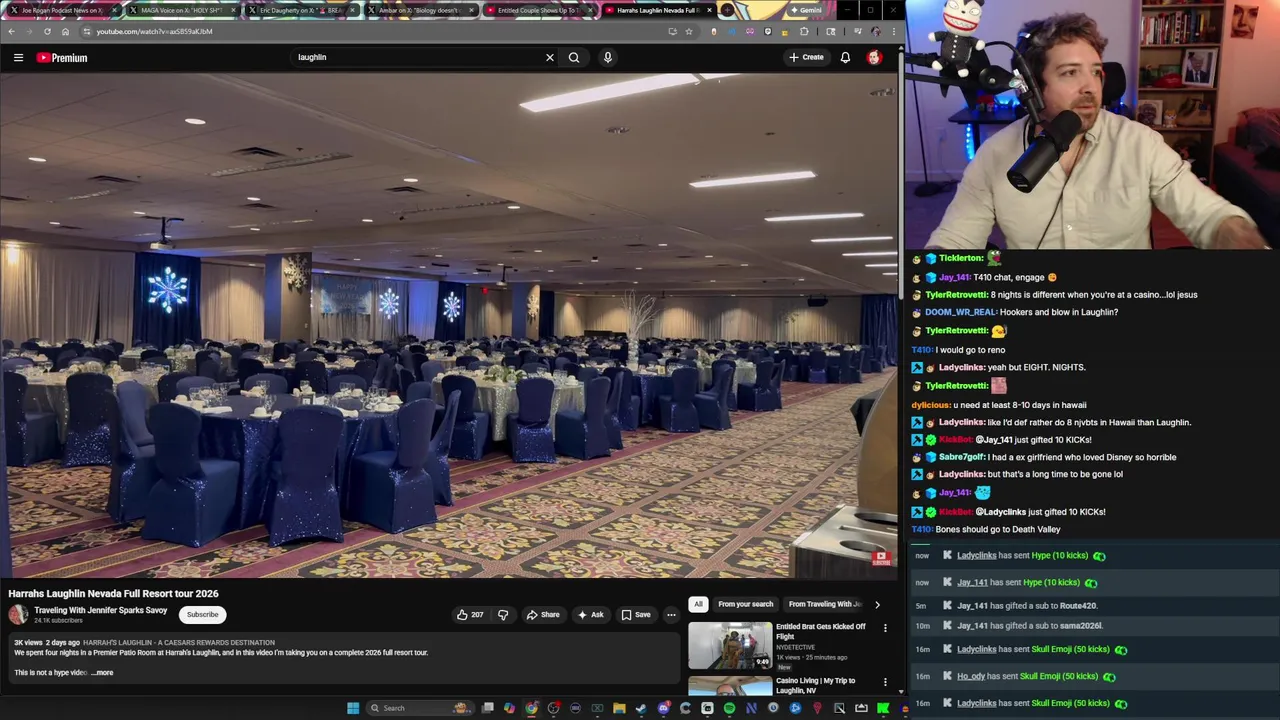This screenshot has width=1280, height=720.
Task: Click the video player ballroom frame
Action: tap(449, 325)
